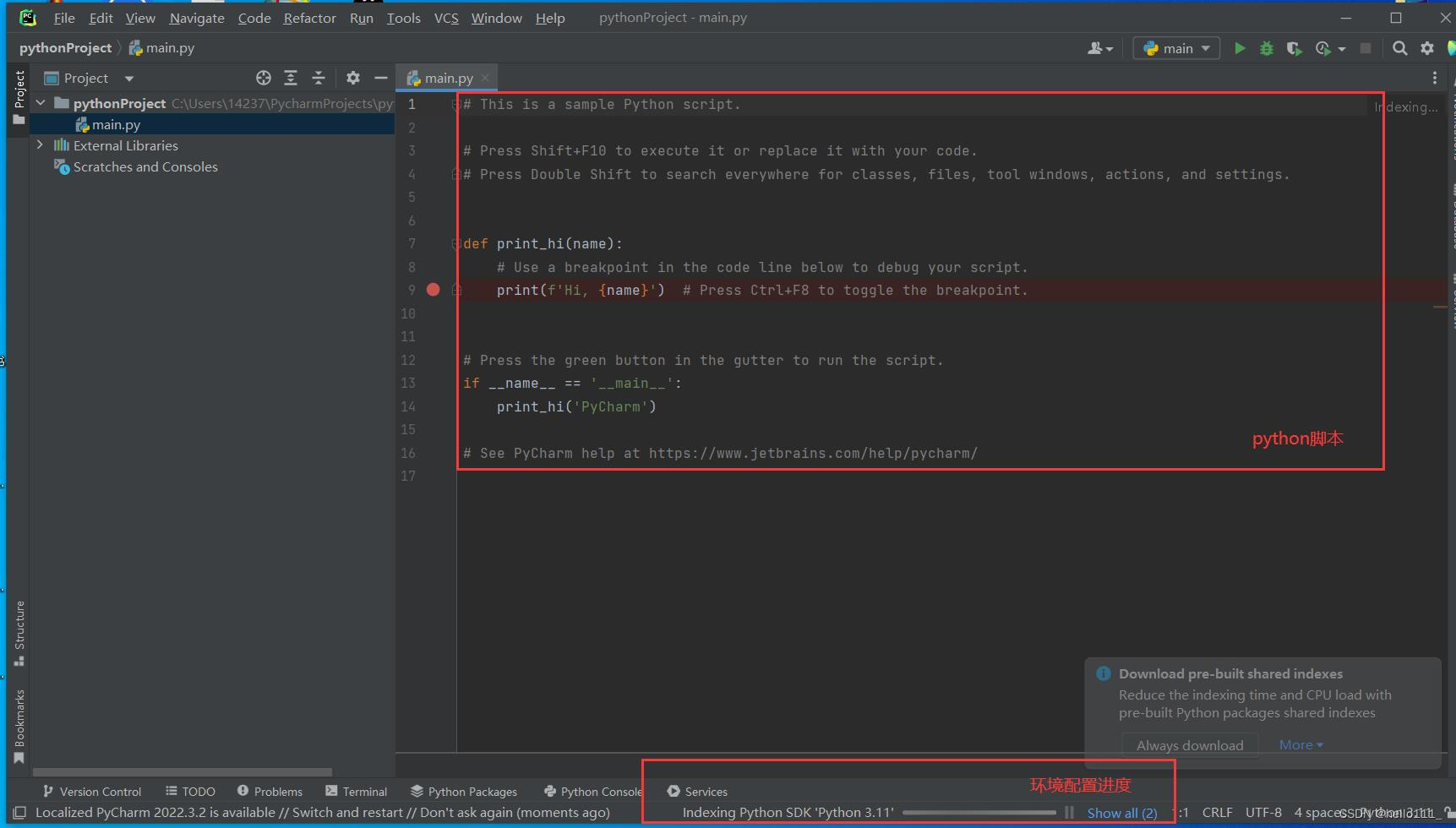1456x828 pixels.
Task: Click Collapse All icon in Project panel
Action: point(319,78)
